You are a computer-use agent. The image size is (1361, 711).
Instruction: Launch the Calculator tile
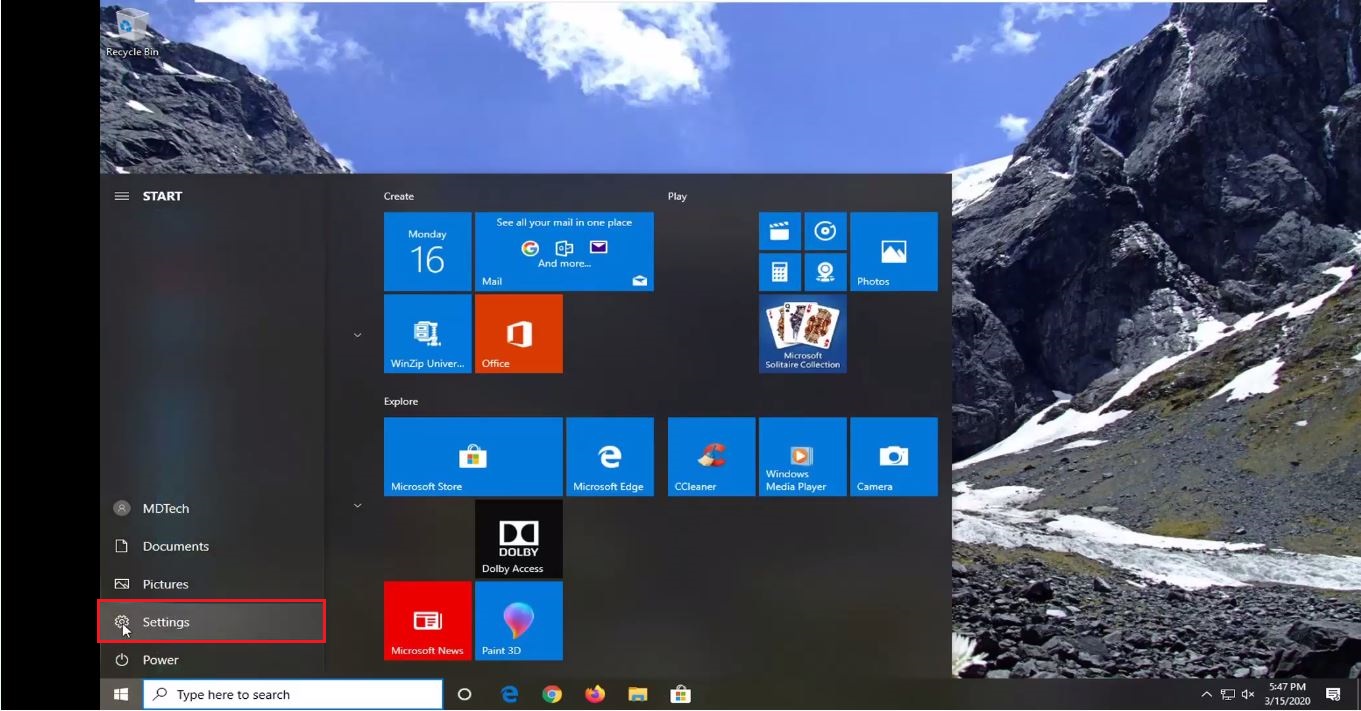coord(779,272)
